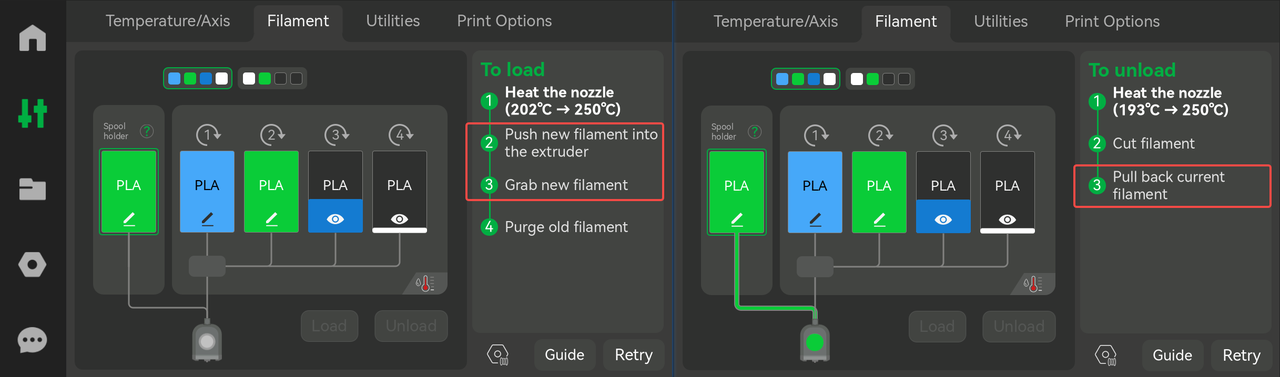Switch to Print Options tab in To unload screen

click(x=1112, y=21)
